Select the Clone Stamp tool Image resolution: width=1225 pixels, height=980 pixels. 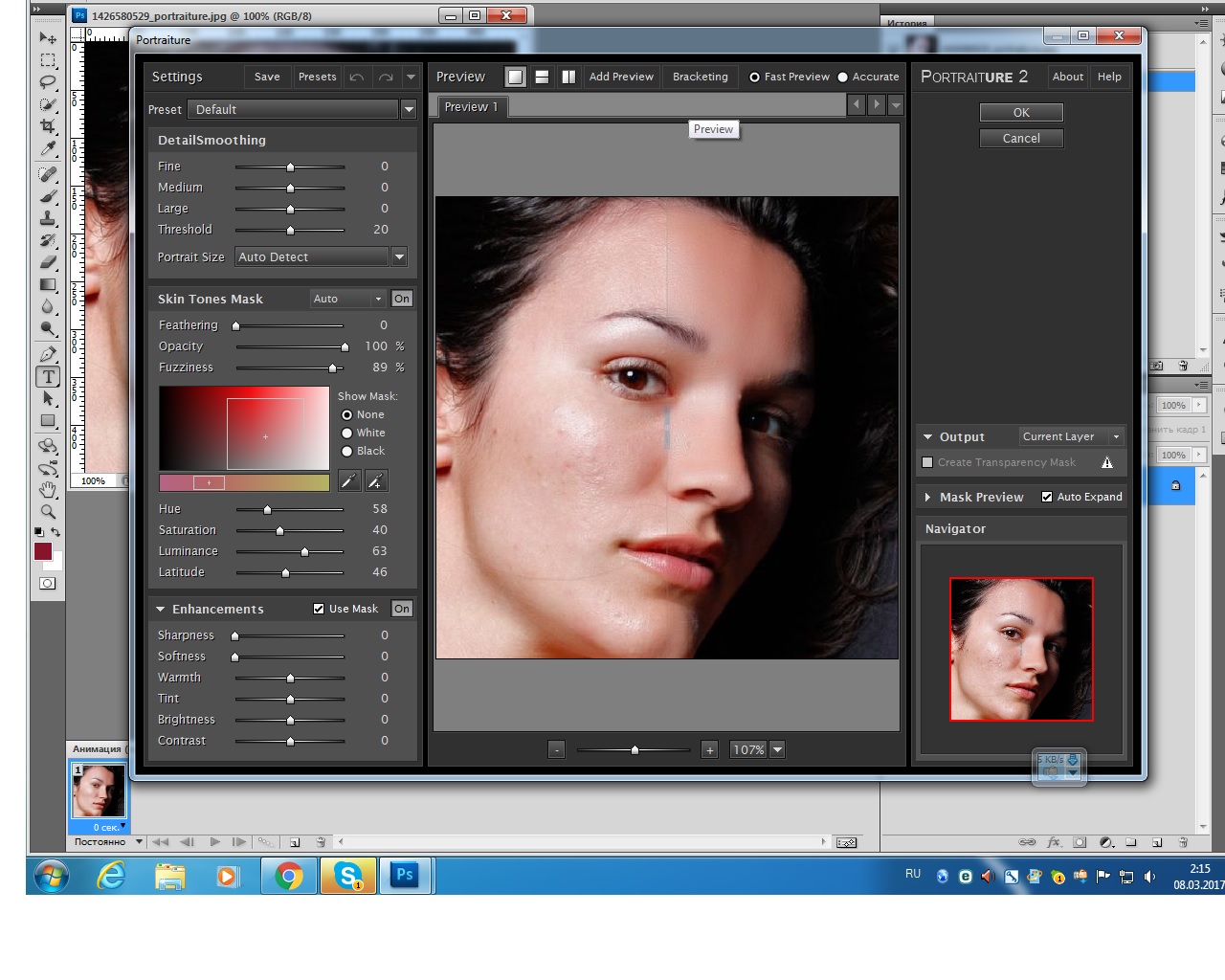pos(47,218)
